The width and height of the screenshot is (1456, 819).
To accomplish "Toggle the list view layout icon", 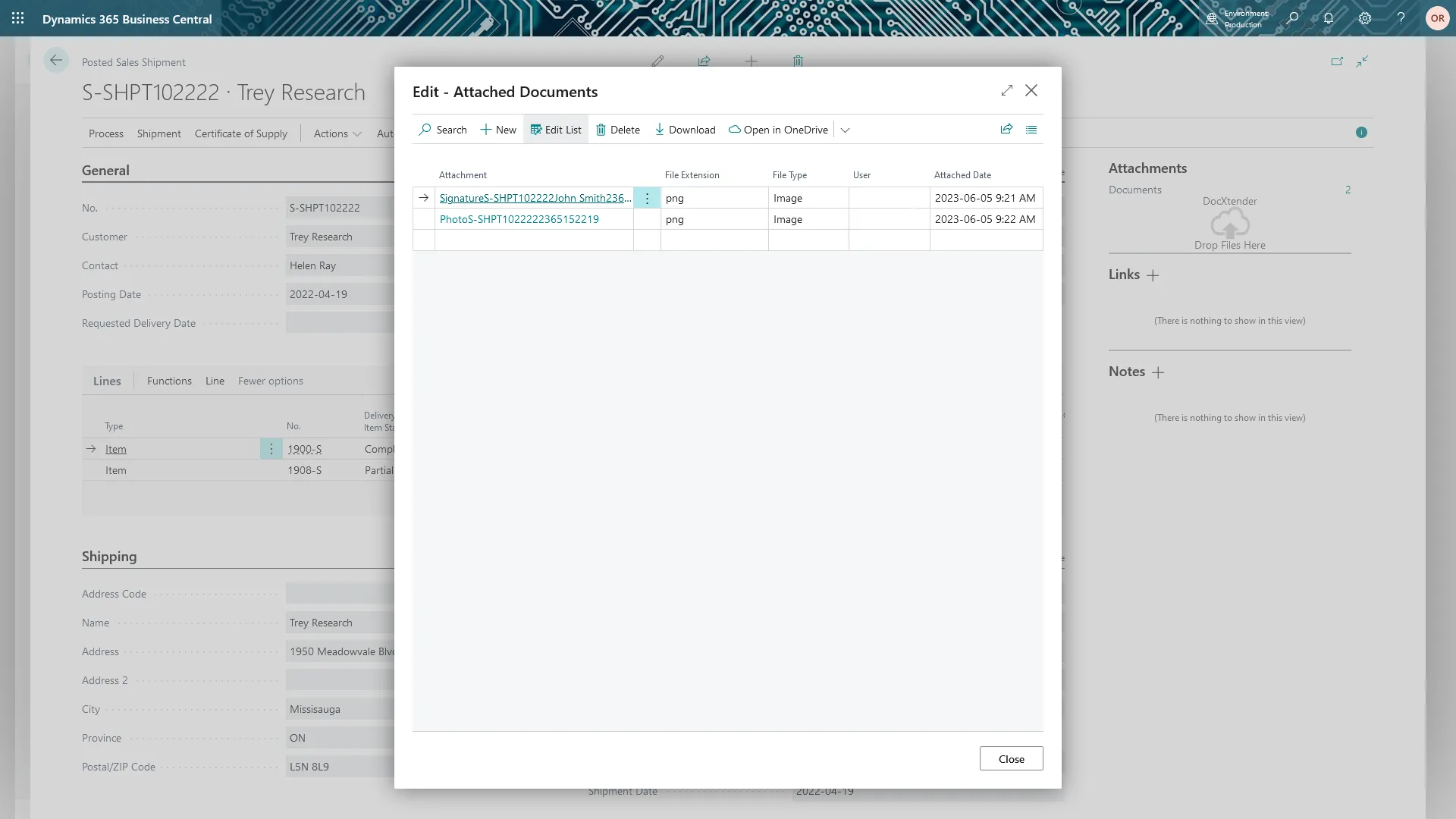I will pos(1031,129).
